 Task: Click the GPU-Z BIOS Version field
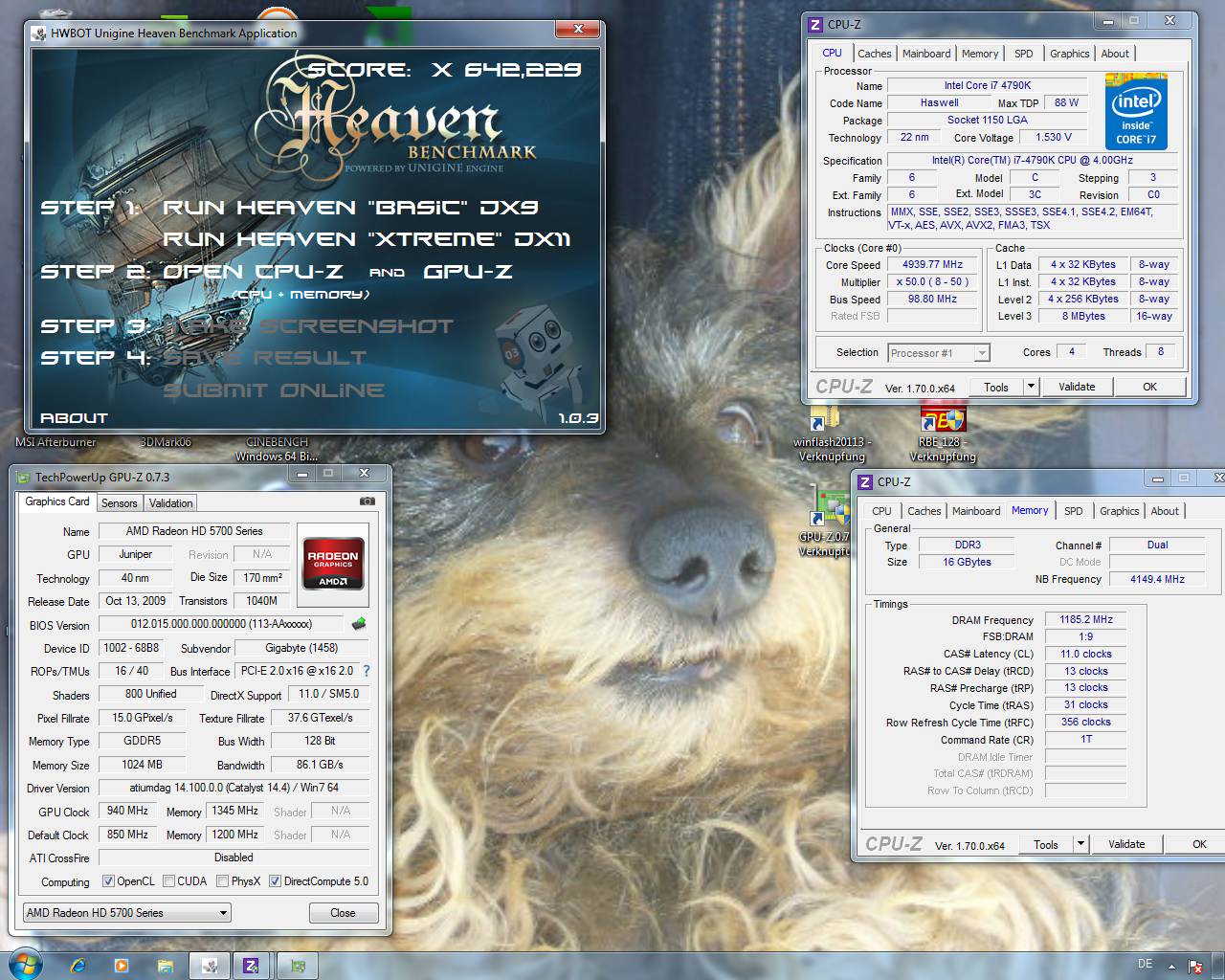(223, 625)
